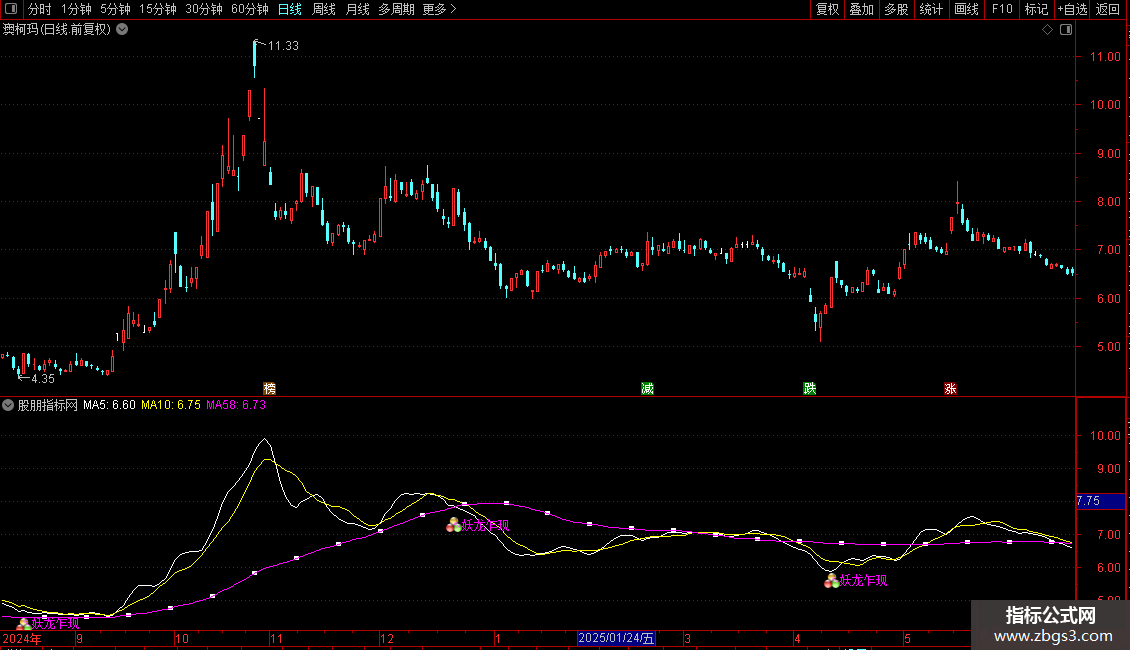
Task: Switch to 月线 monthly chart
Action: coord(357,9)
